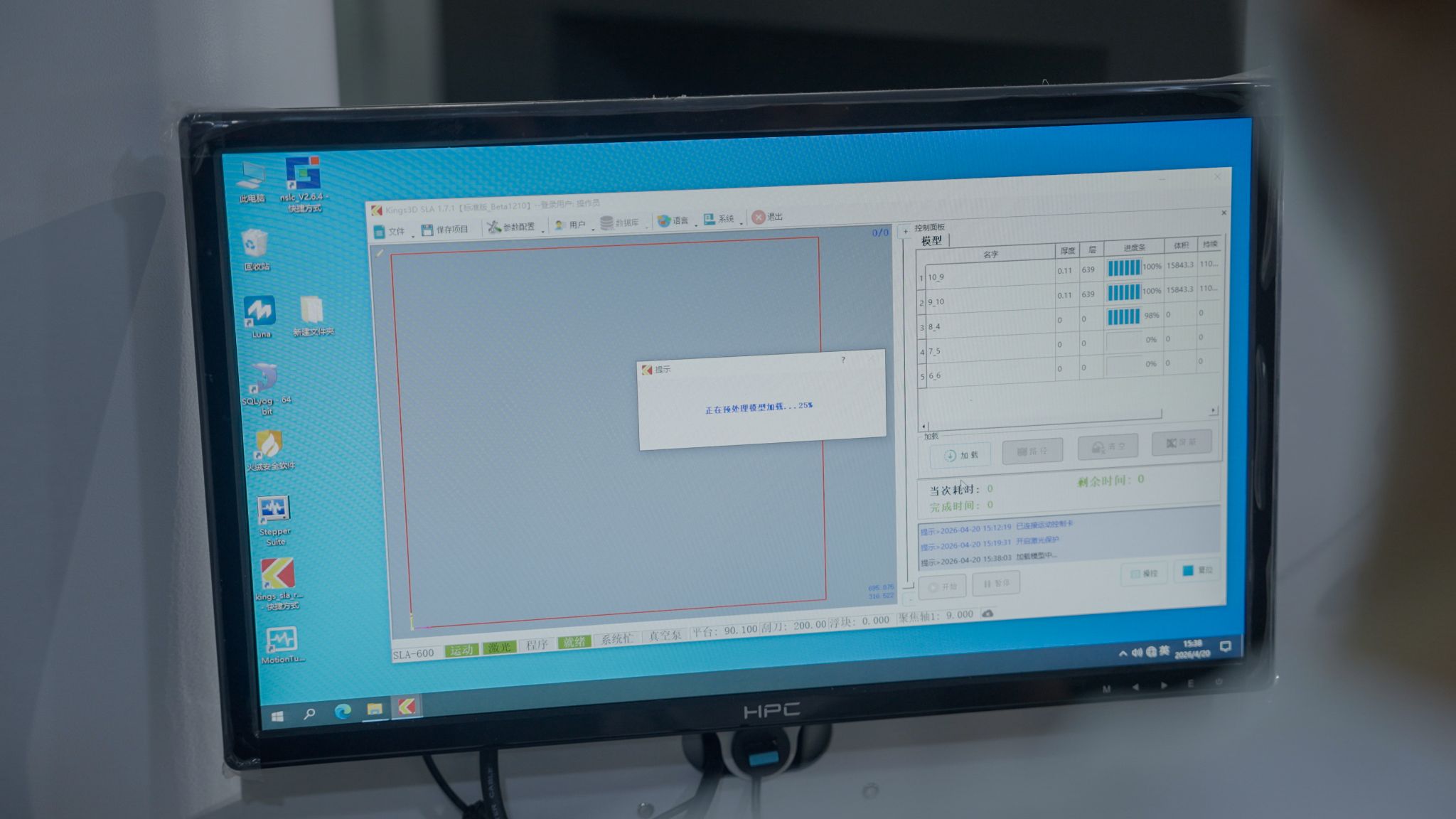The width and height of the screenshot is (1456, 819).
Task: Click the cloud icon beside 聚焦轴1
Action: pyautogui.click(x=987, y=613)
